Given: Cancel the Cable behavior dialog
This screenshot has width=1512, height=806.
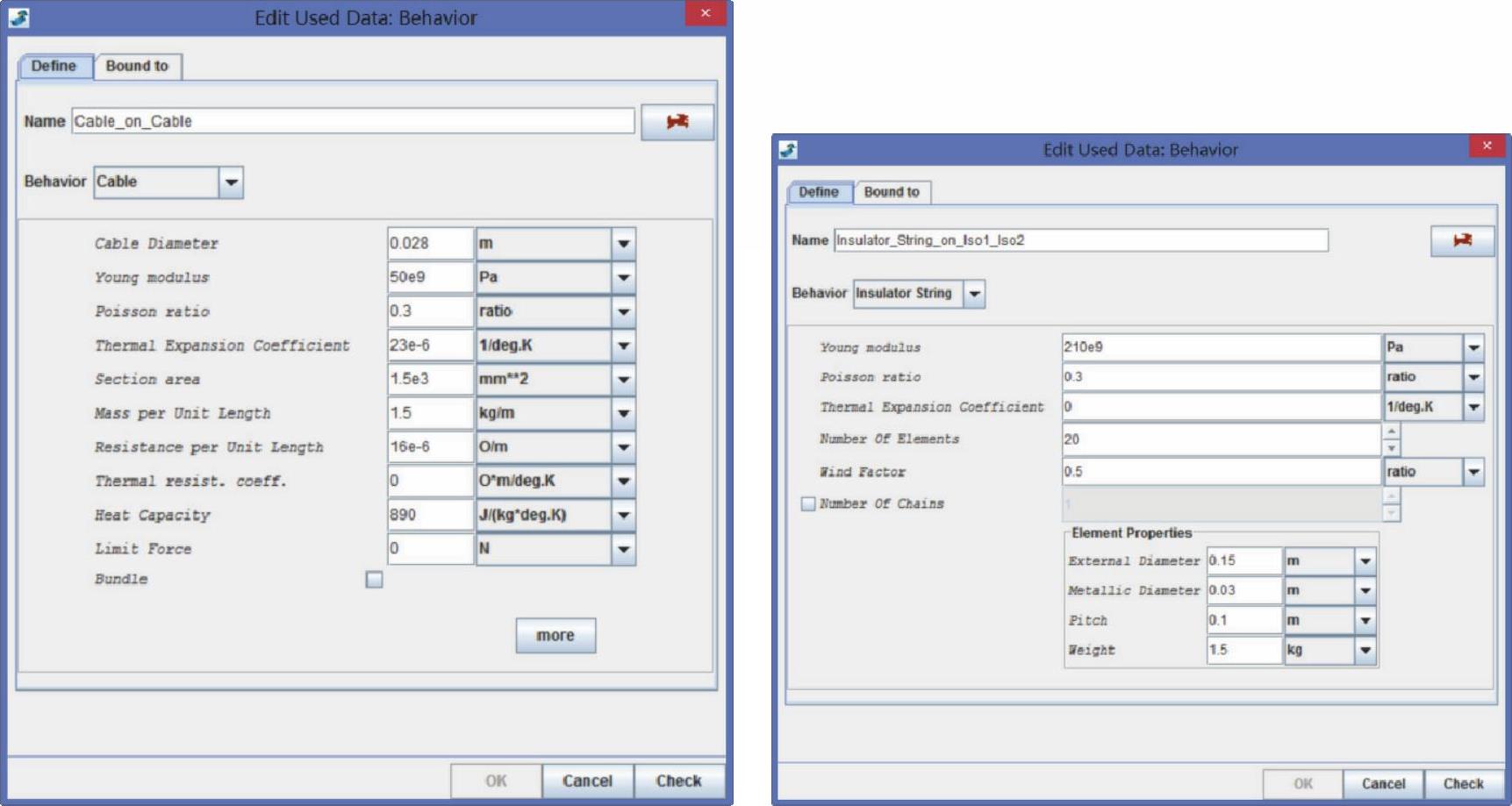Looking at the screenshot, I should 587,781.
